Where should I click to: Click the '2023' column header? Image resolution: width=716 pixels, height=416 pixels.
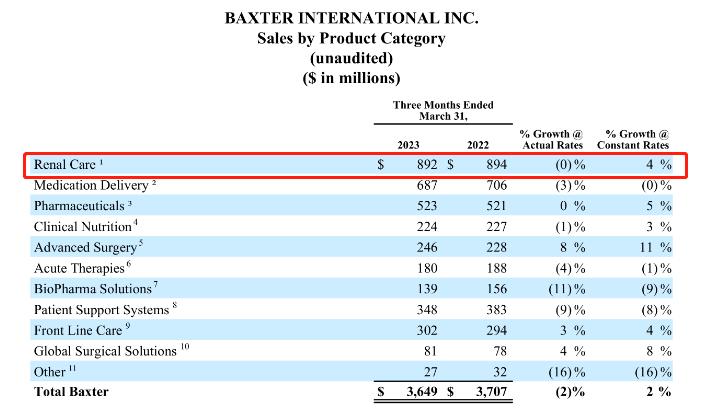coord(408,145)
